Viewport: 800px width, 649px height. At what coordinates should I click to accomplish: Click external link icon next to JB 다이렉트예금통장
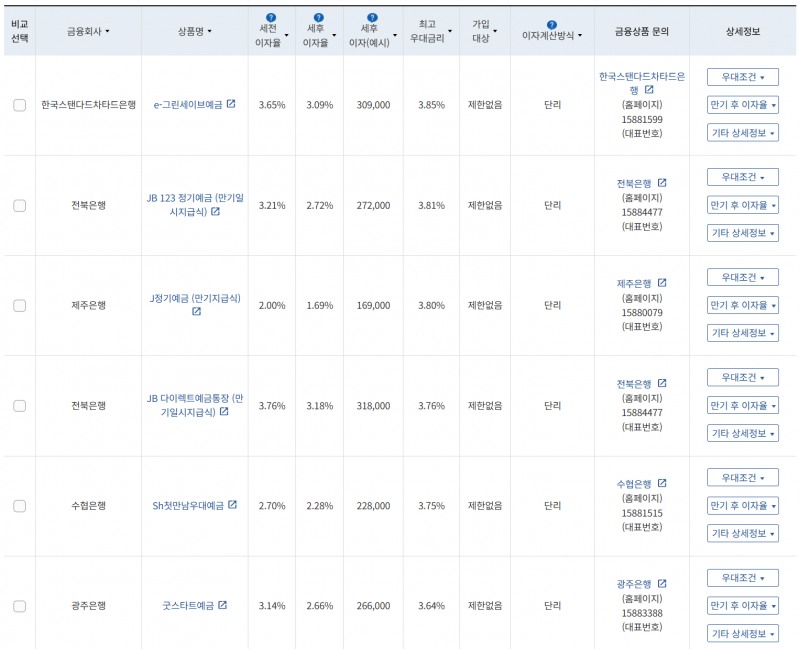pos(224,411)
